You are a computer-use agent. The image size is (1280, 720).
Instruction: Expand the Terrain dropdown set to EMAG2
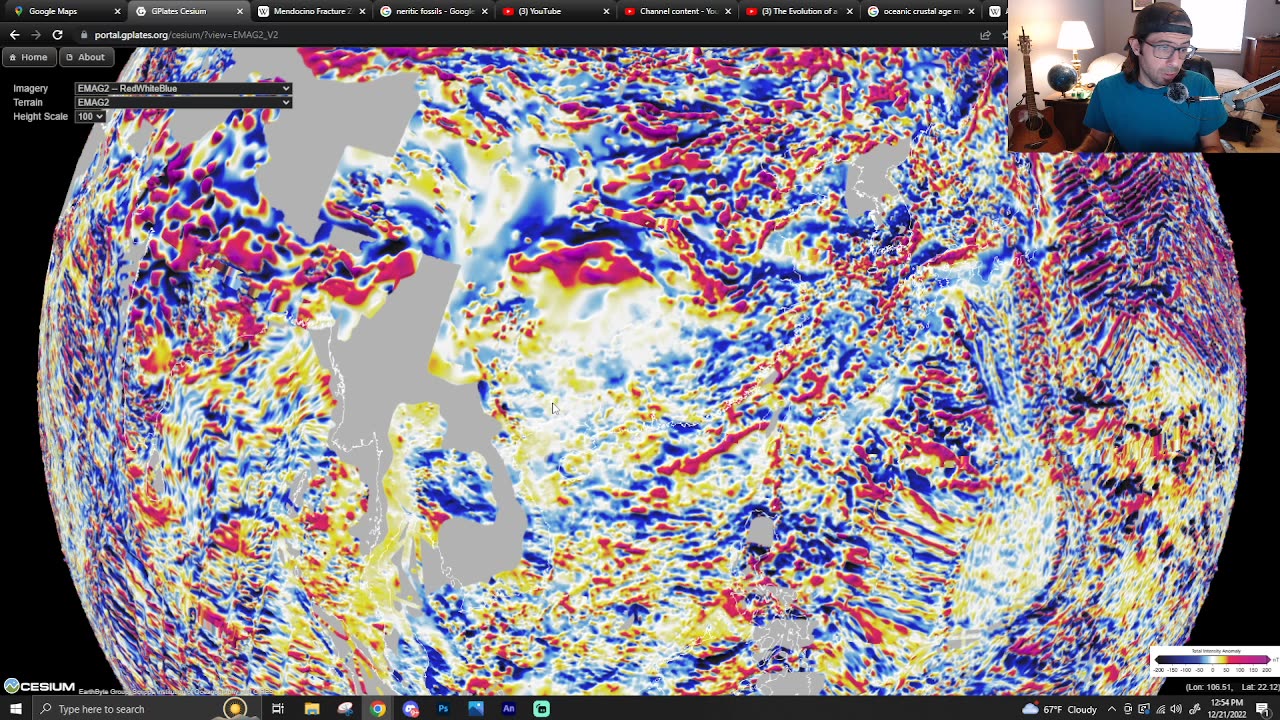pyautogui.click(x=184, y=102)
